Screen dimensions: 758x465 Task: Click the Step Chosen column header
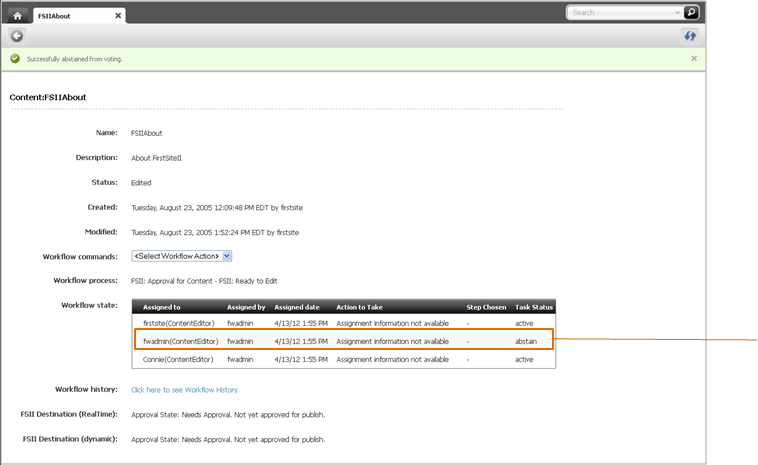pyautogui.click(x=486, y=307)
